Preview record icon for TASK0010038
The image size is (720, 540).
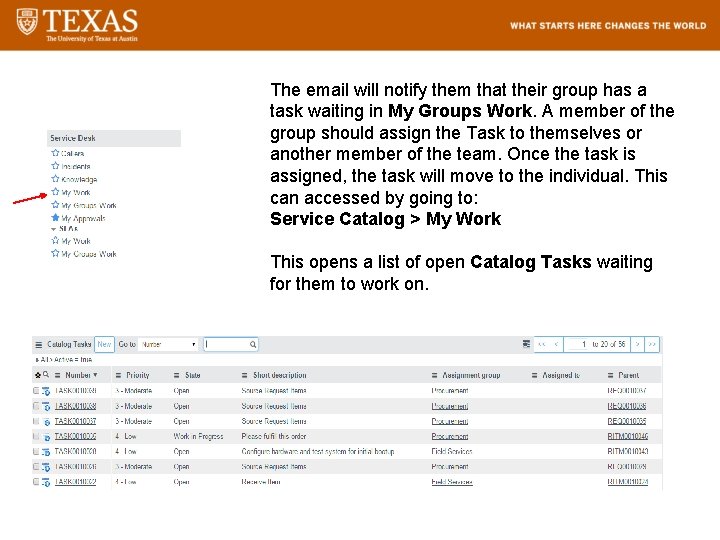(46, 406)
